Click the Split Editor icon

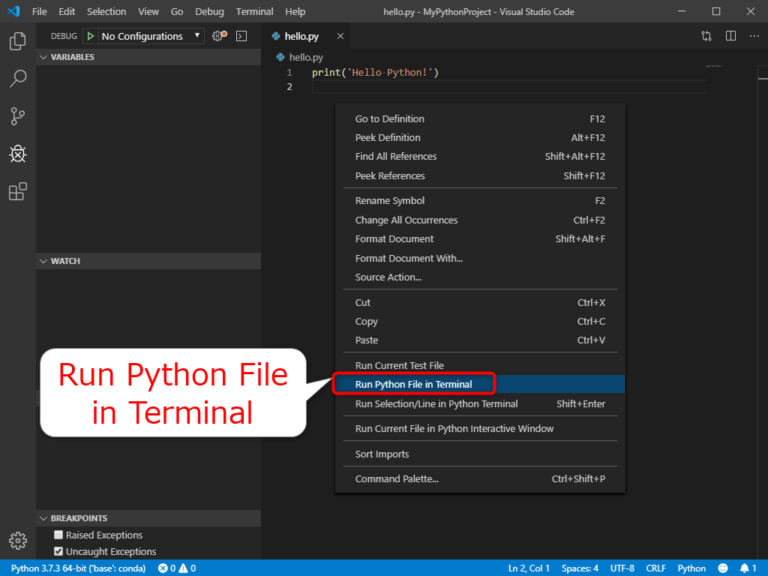pos(731,36)
